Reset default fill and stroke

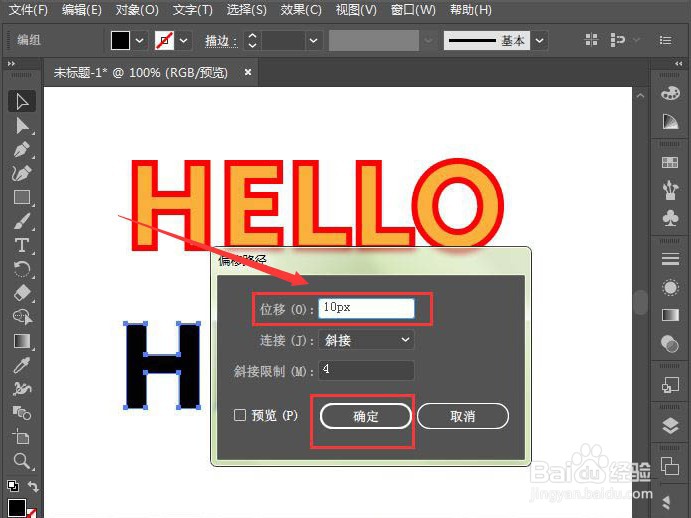(x=13, y=486)
